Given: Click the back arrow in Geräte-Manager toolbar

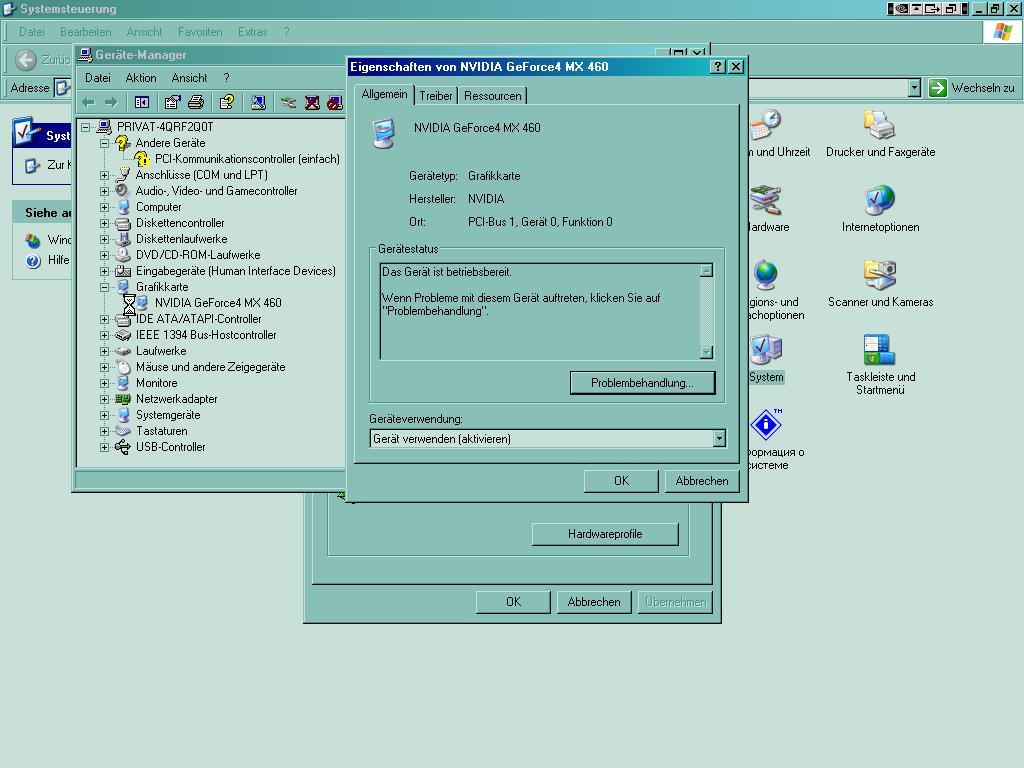Looking at the screenshot, I should (x=88, y=102).
